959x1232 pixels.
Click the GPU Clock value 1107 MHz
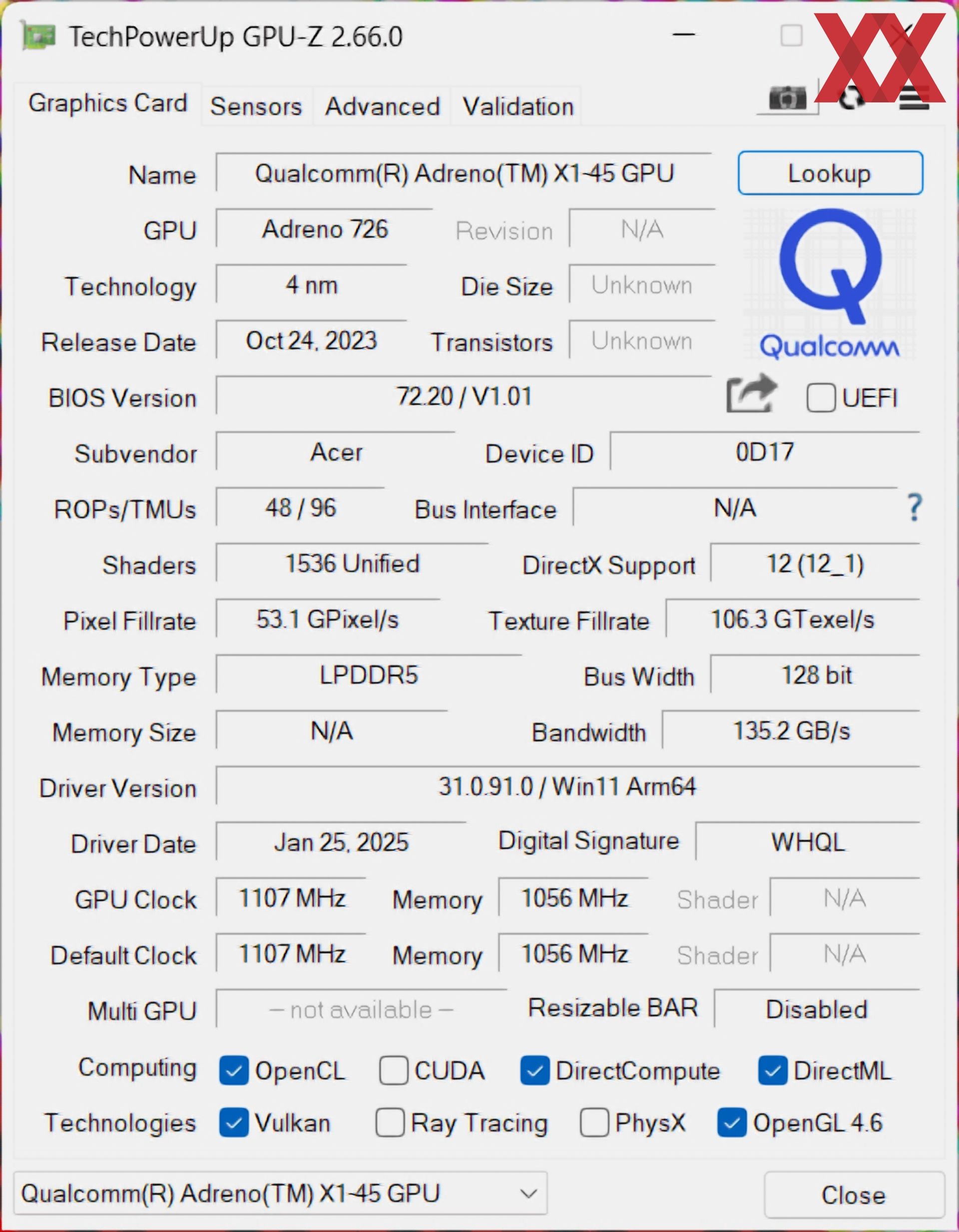click(291, 897)
